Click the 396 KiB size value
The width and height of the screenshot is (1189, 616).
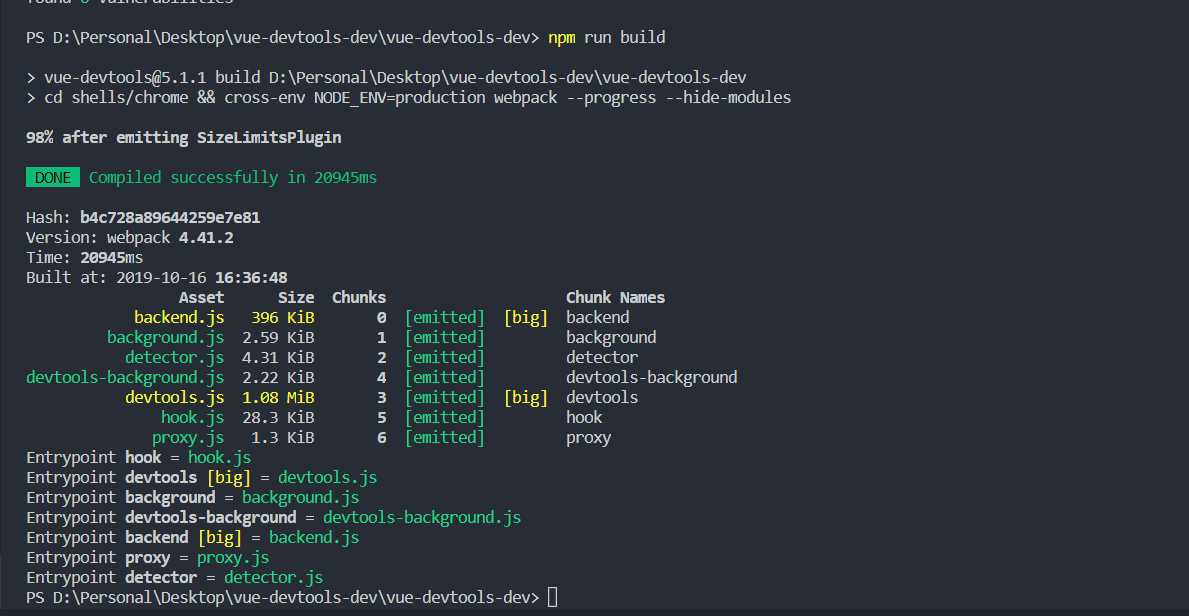[282, 318]
